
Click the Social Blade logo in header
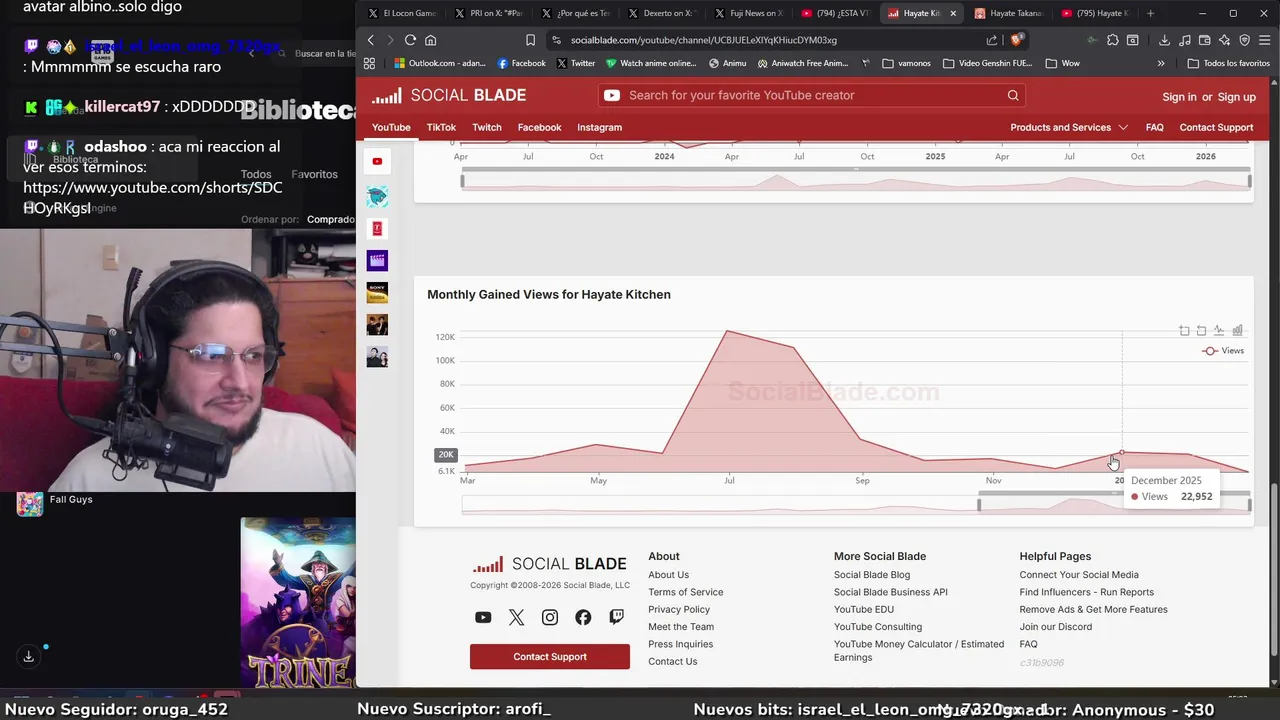449,95
